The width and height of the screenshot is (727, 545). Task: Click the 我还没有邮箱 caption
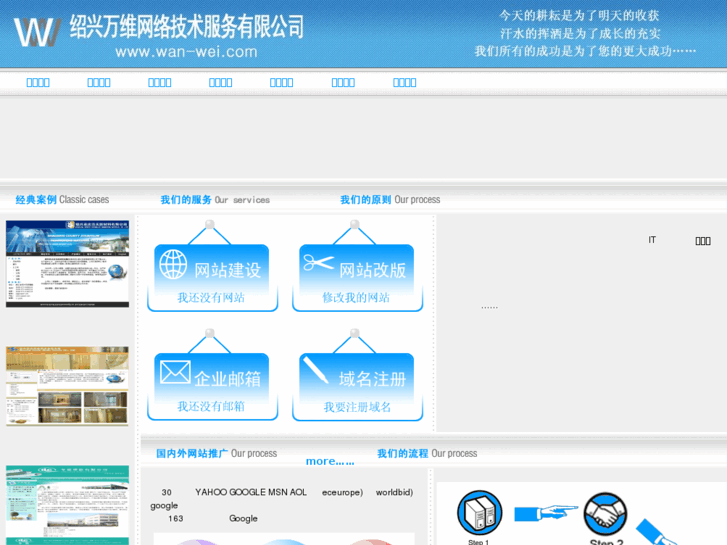(x=211, y=406)
